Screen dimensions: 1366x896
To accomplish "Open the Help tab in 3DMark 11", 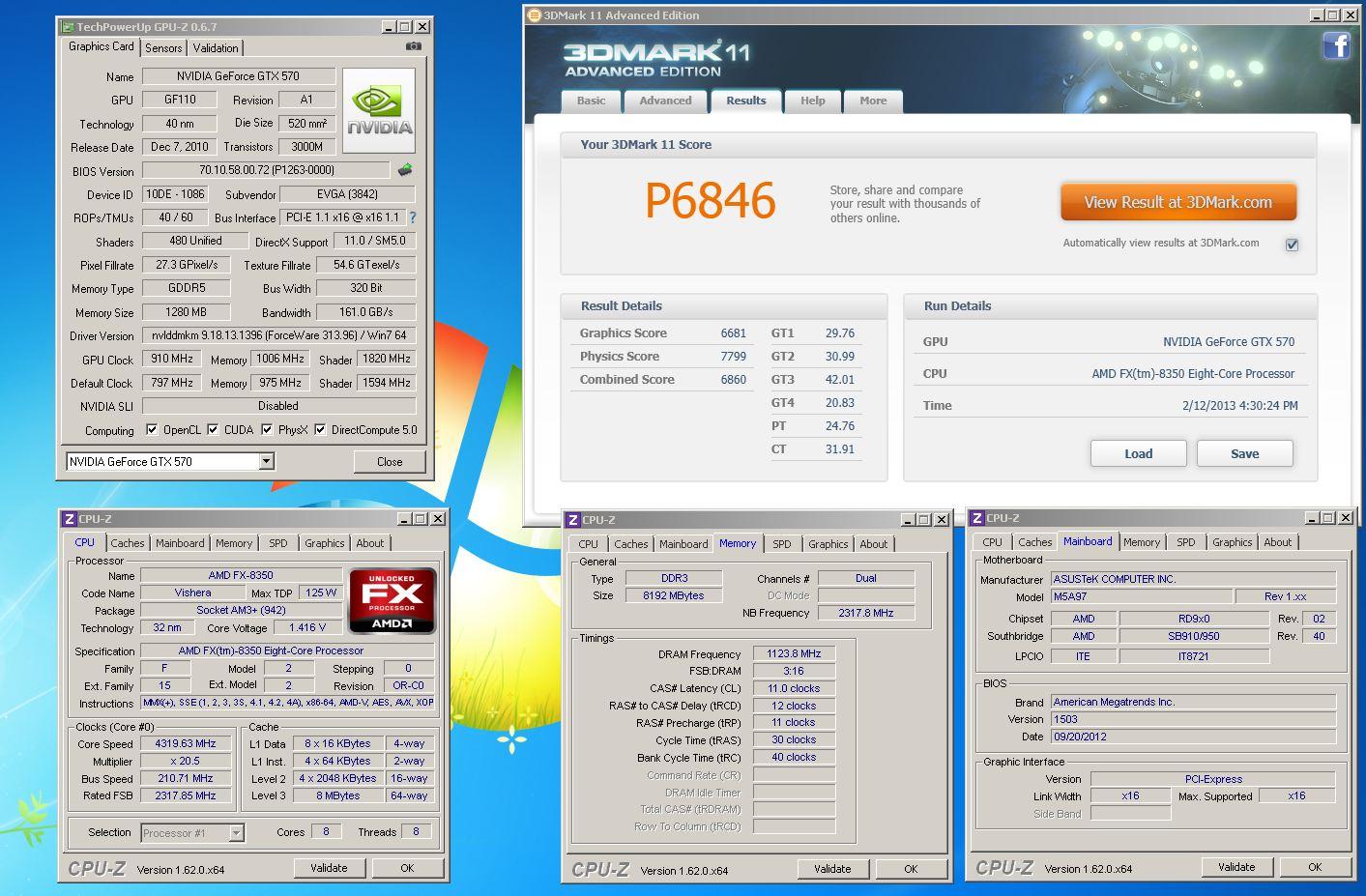I will pos(813,101).
